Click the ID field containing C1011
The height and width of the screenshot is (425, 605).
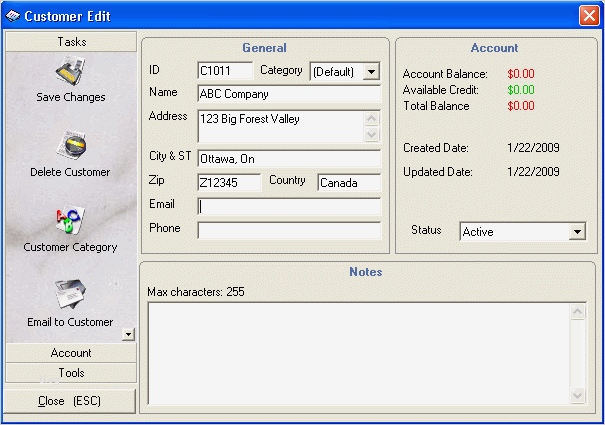point(225,71)
